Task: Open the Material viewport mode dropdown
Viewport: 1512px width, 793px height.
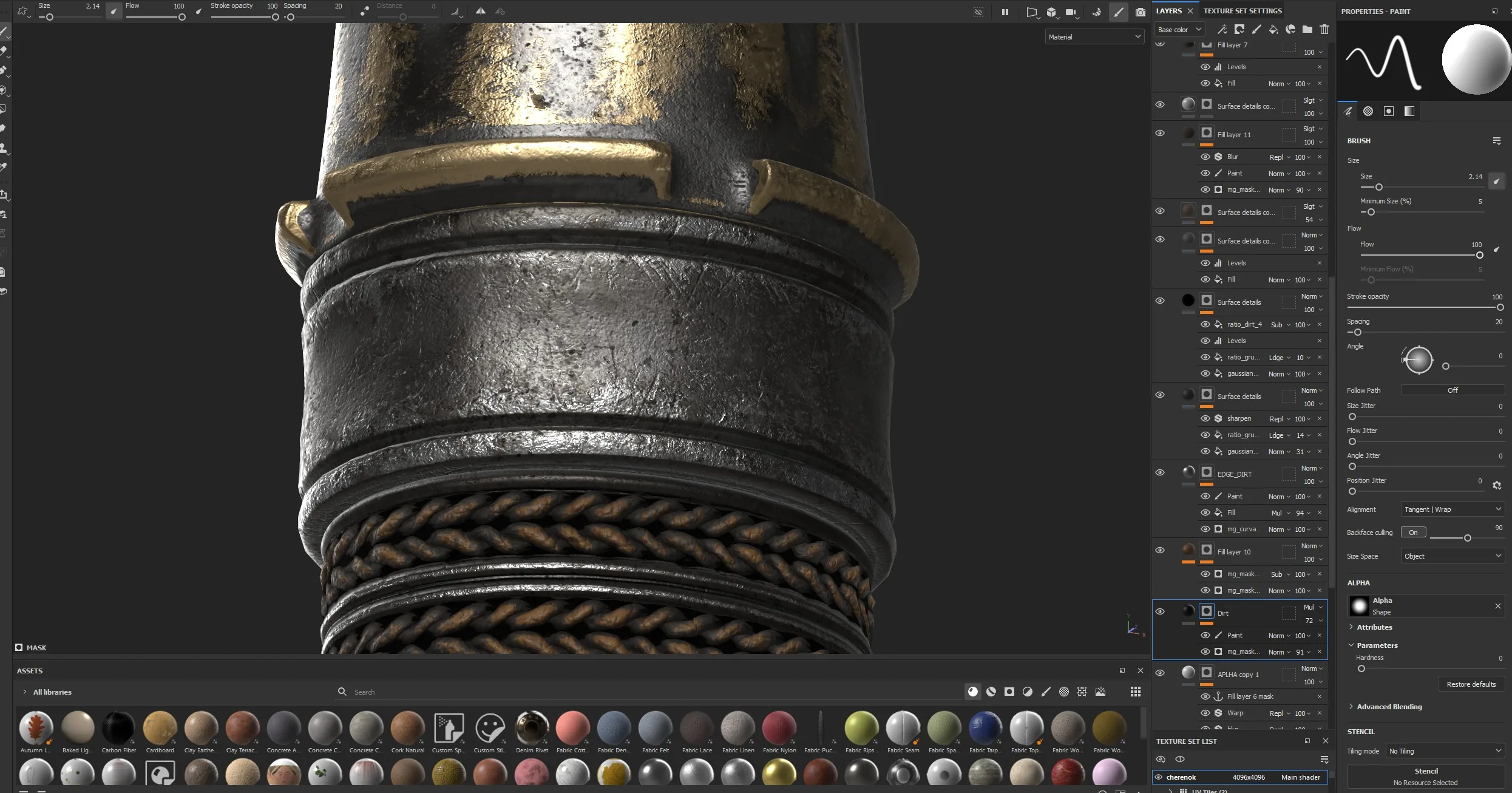Action: point(1094,36)
